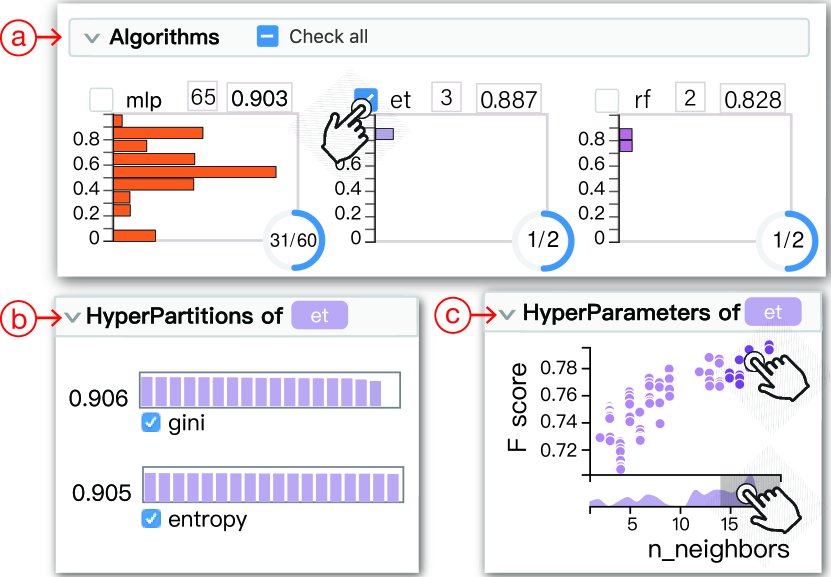Click the longest orange mlp histogram bar
This screenshot has width=831, height=577.
click(x=195, y=172)
